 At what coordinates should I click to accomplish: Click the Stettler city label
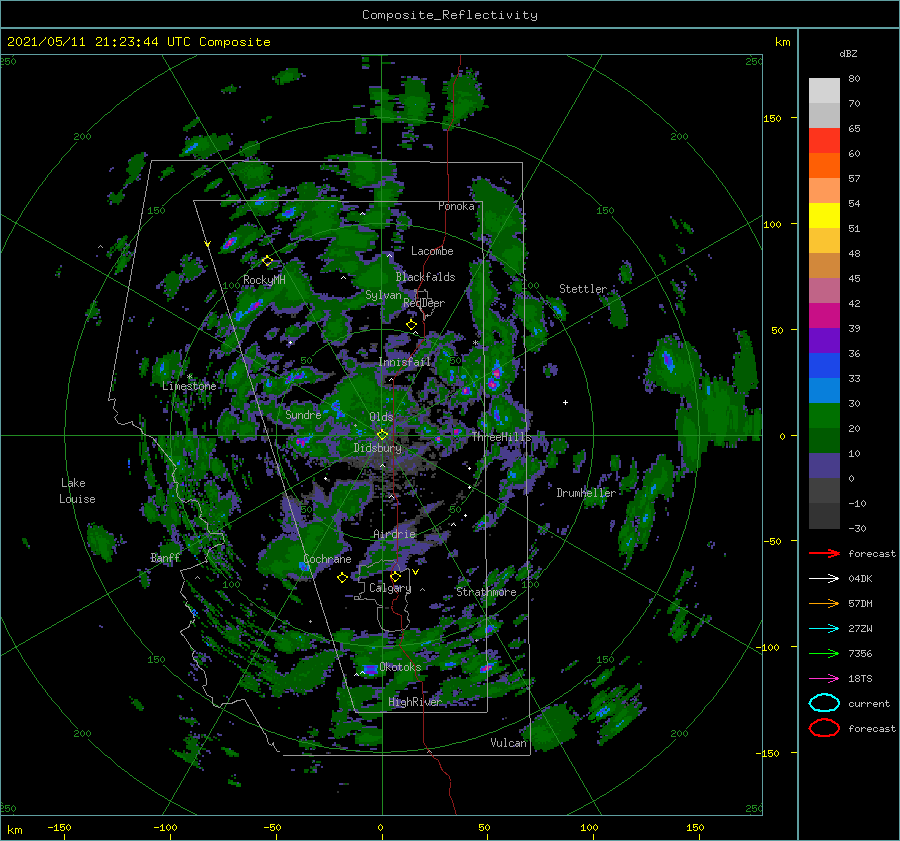click(583, 289)
